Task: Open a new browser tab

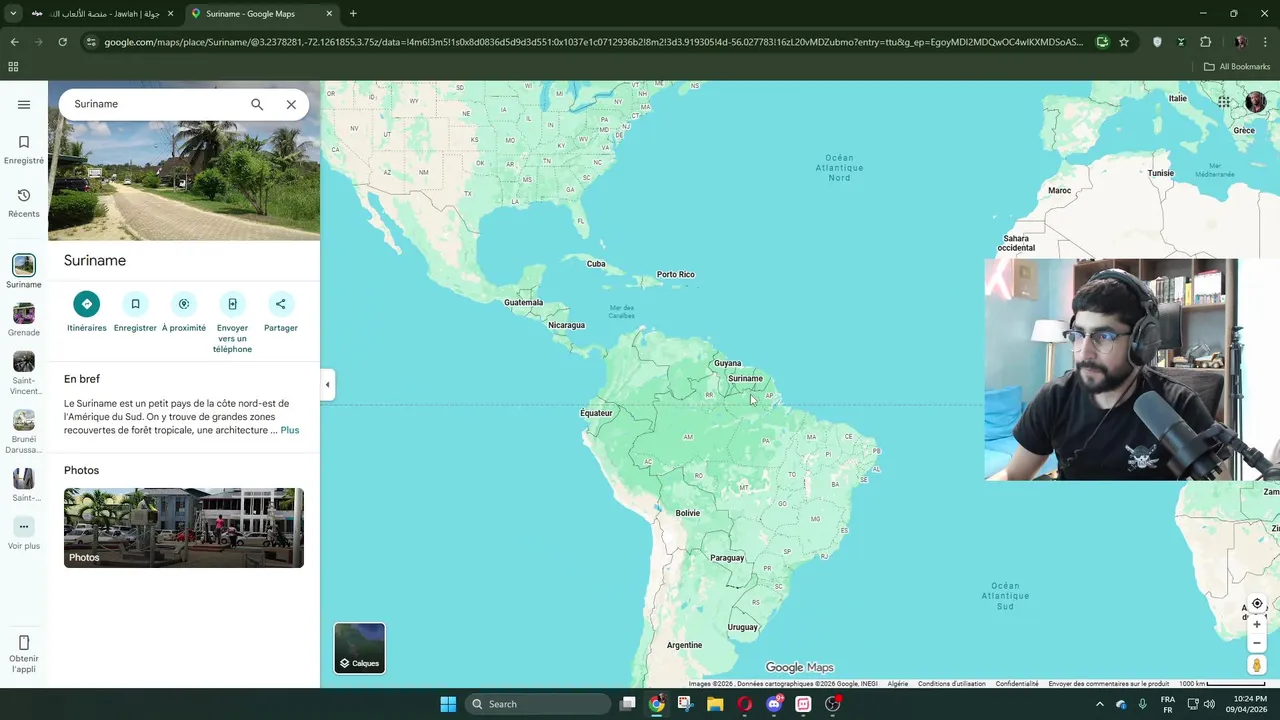Action: (x=353, y=14)
